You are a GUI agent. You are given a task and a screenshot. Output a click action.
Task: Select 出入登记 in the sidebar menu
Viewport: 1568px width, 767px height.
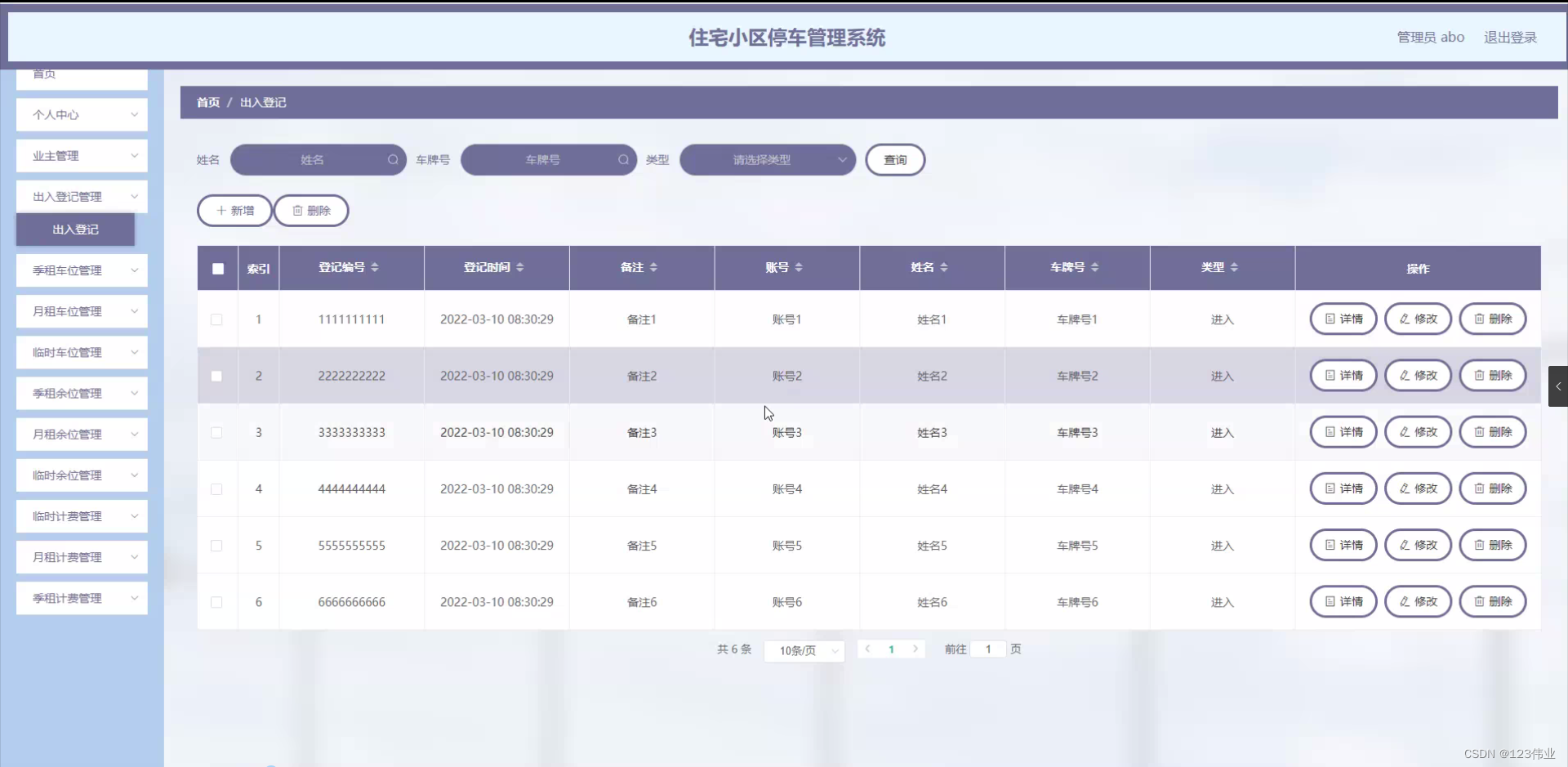click(75, 230)
